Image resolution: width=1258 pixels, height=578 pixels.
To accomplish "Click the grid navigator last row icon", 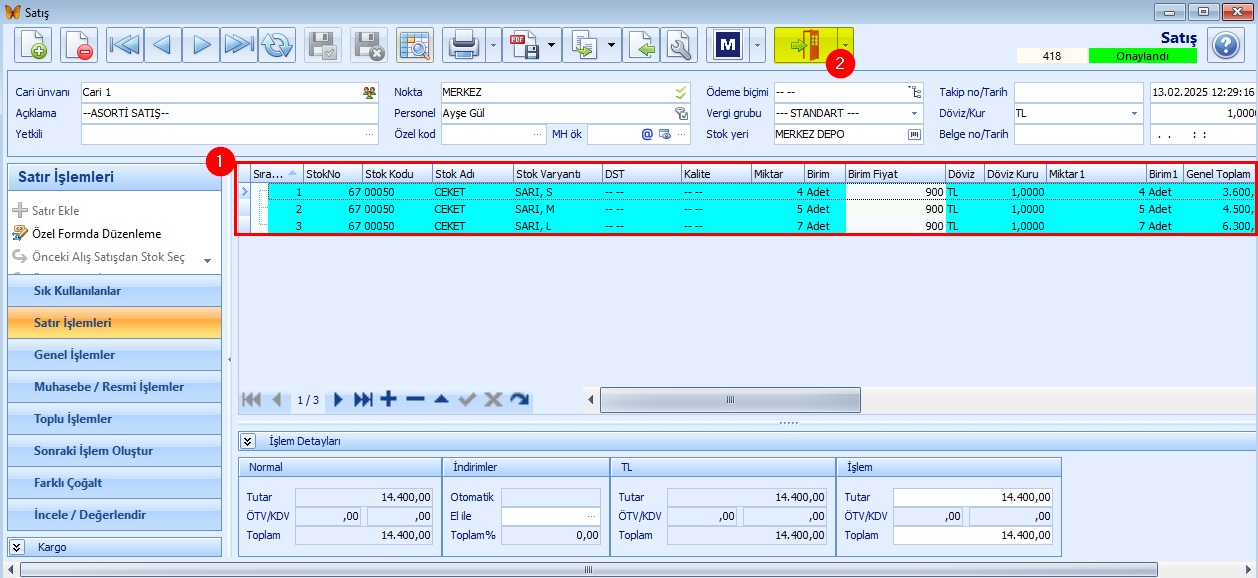I will [363, 399].
